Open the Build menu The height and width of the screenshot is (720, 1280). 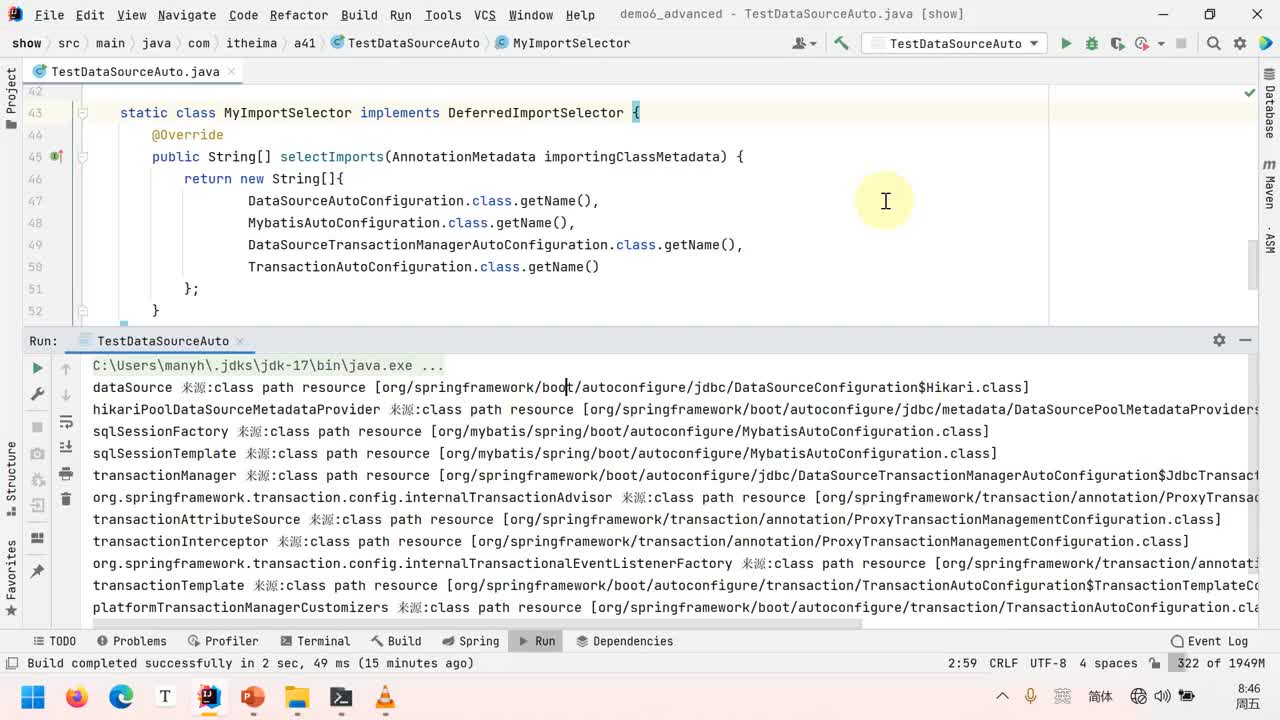click(359, 15)
